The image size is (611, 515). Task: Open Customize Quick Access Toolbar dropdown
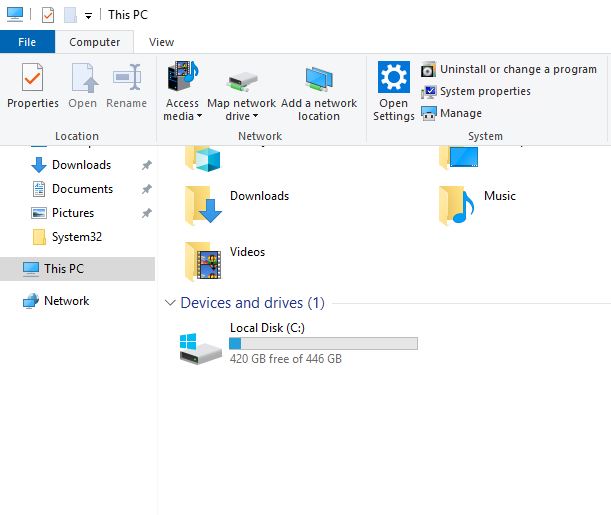click(x=88, y=16)
